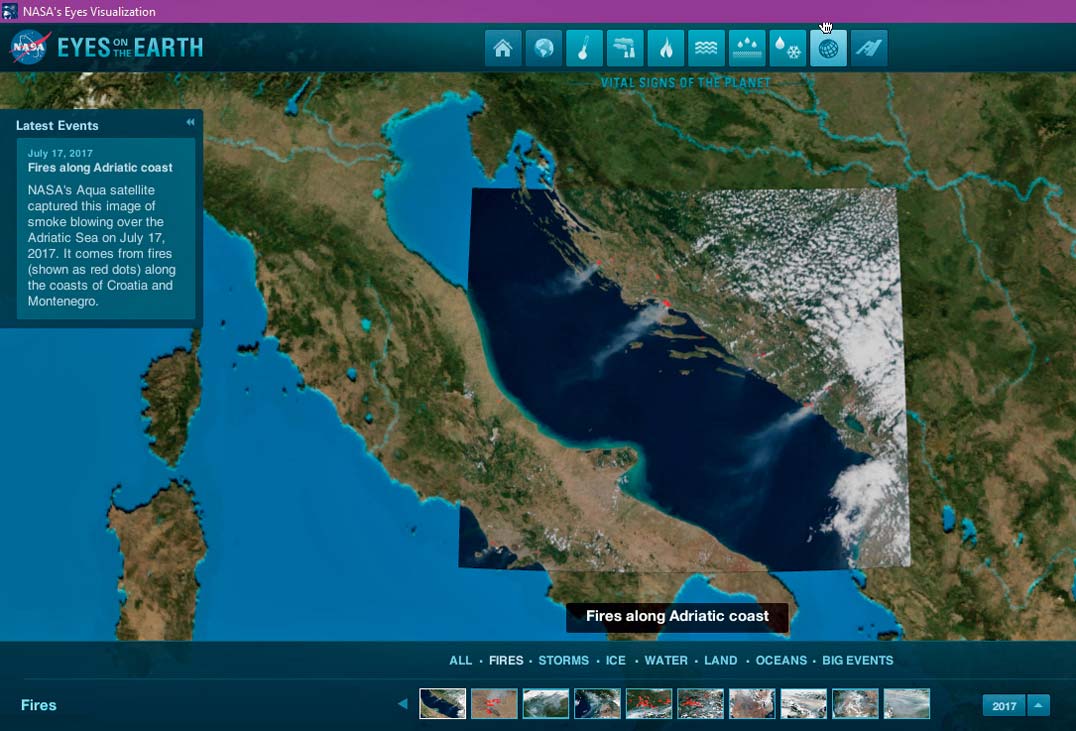Go to the Home view icon
Viewport: 1076px width, 731px height.
(503, 48)
